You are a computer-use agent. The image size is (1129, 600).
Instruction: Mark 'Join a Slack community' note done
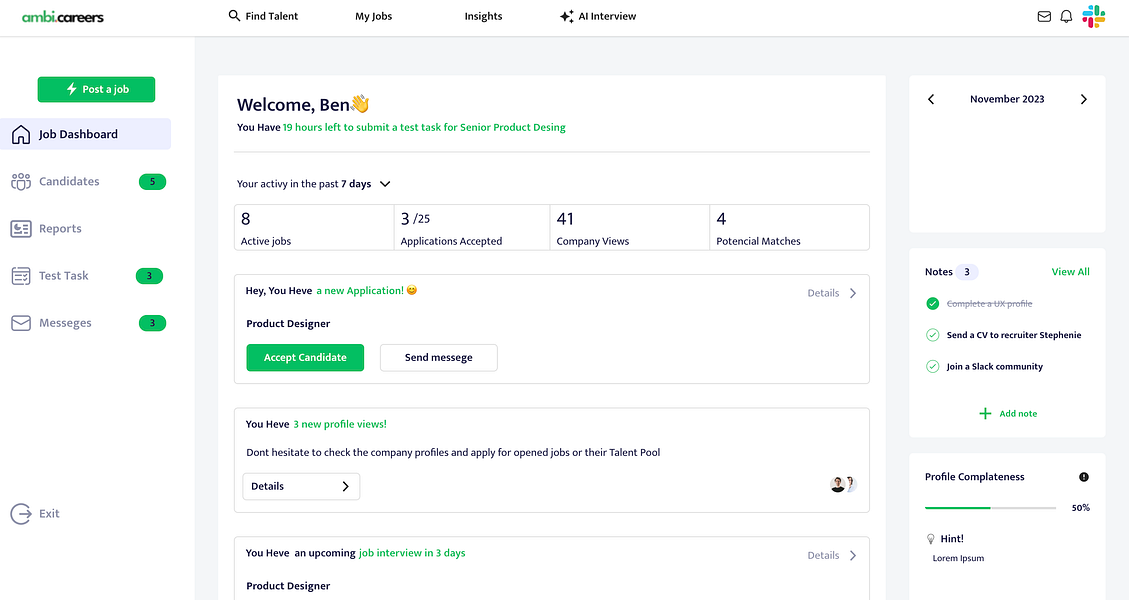[933, 367]
